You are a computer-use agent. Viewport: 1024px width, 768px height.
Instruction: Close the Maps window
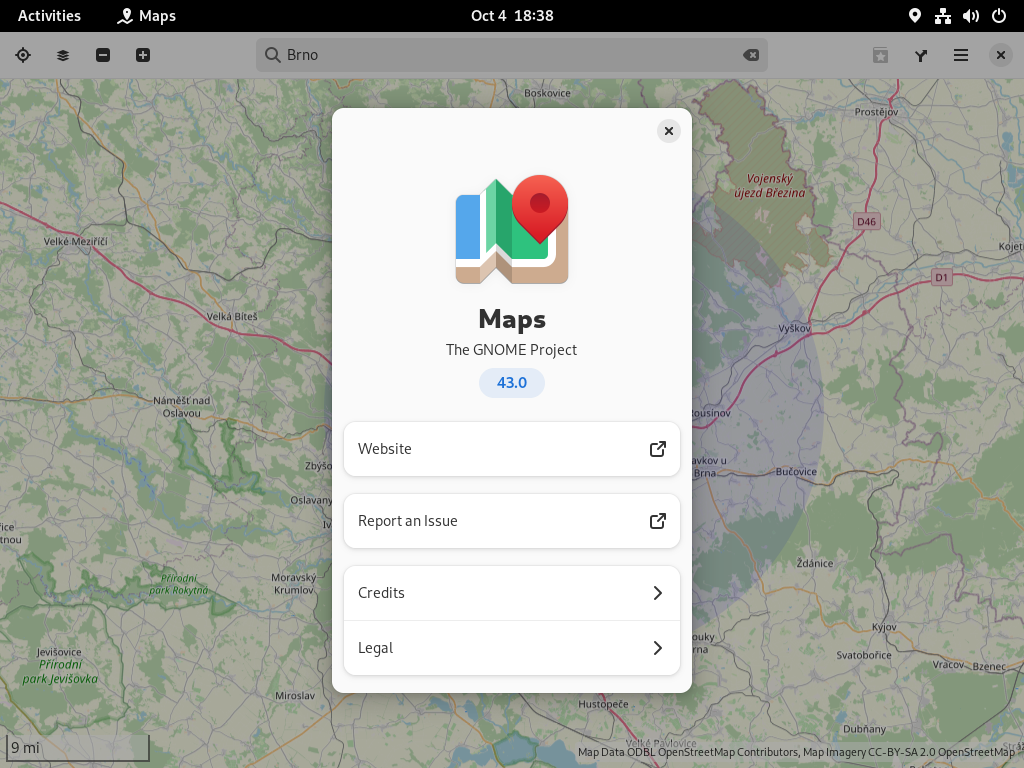coord(1000,56)
